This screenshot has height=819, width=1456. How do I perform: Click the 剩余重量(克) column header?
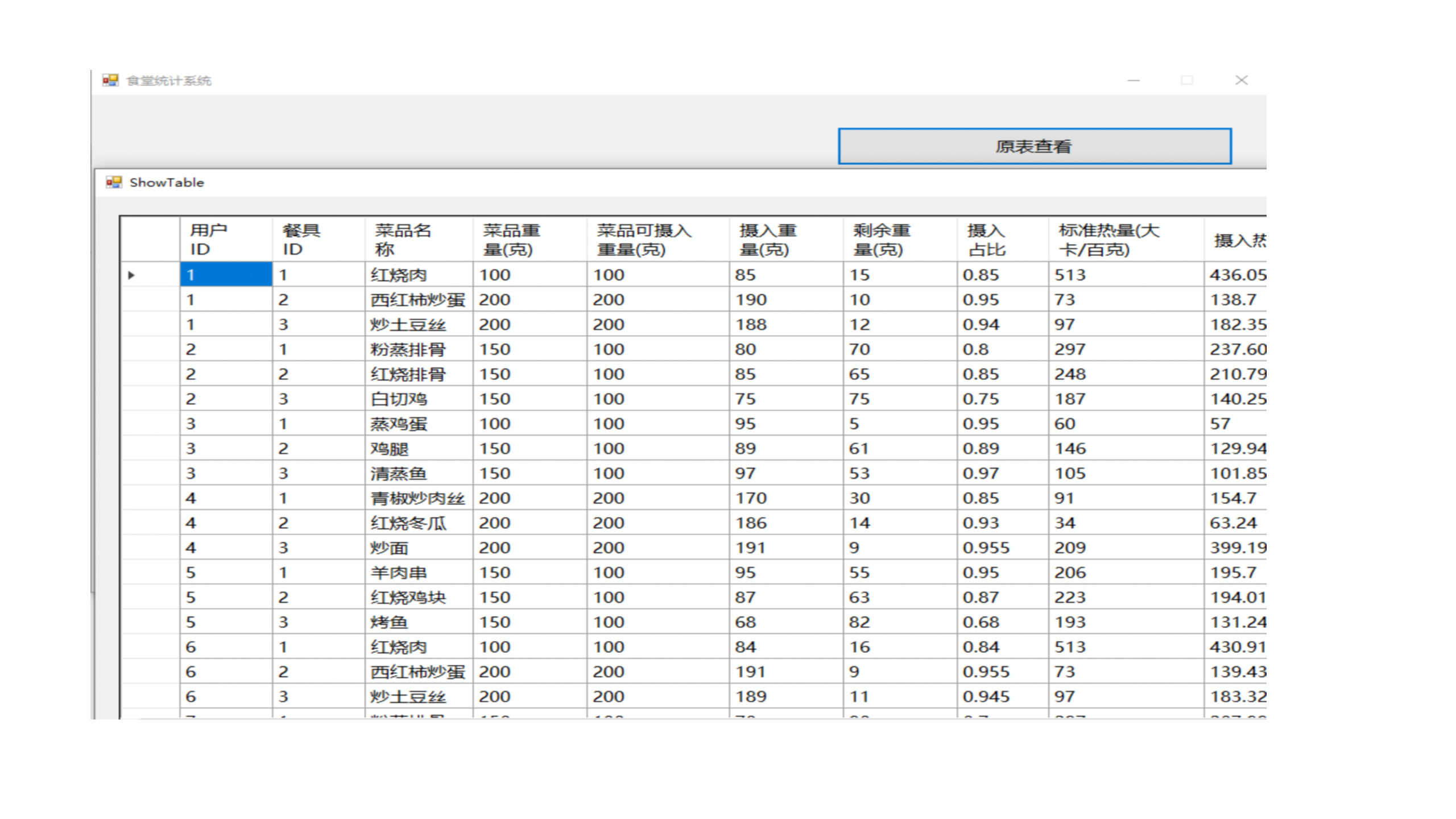point(899,239)
